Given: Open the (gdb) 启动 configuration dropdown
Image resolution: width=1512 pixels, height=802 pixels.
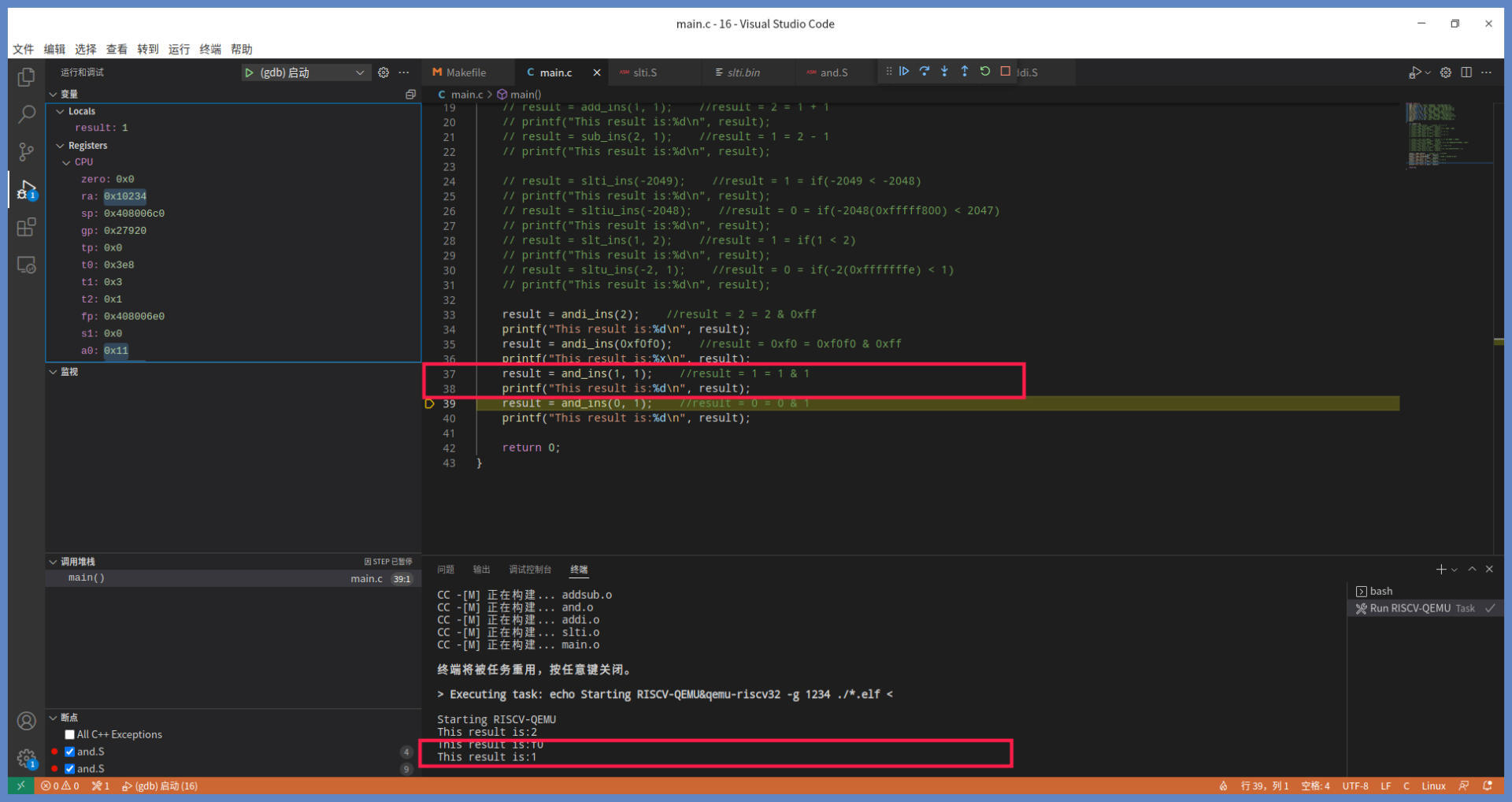Looking at the screenshot, I should tap(360, 72).
